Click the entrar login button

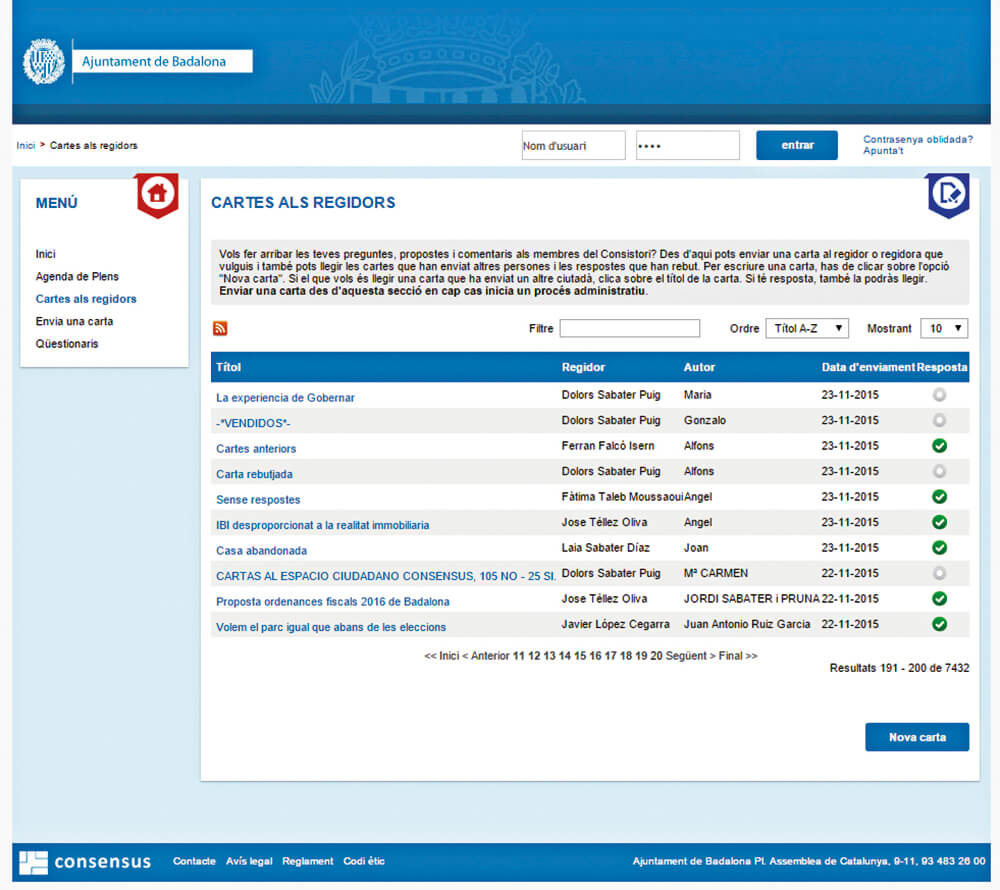(x=797, y=145)
